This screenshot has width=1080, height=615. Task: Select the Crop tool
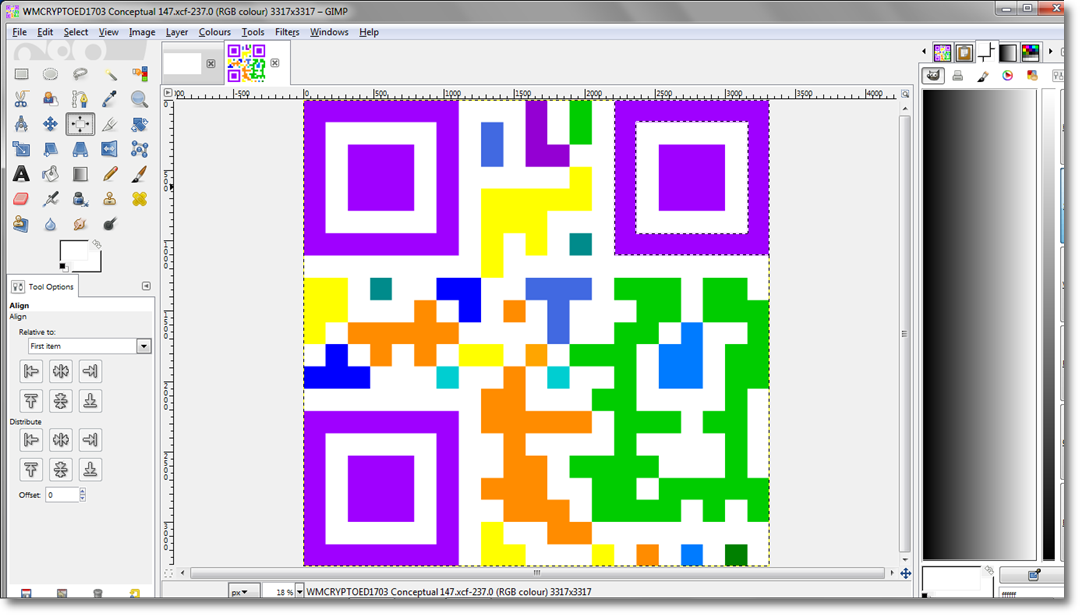(110, 124)
